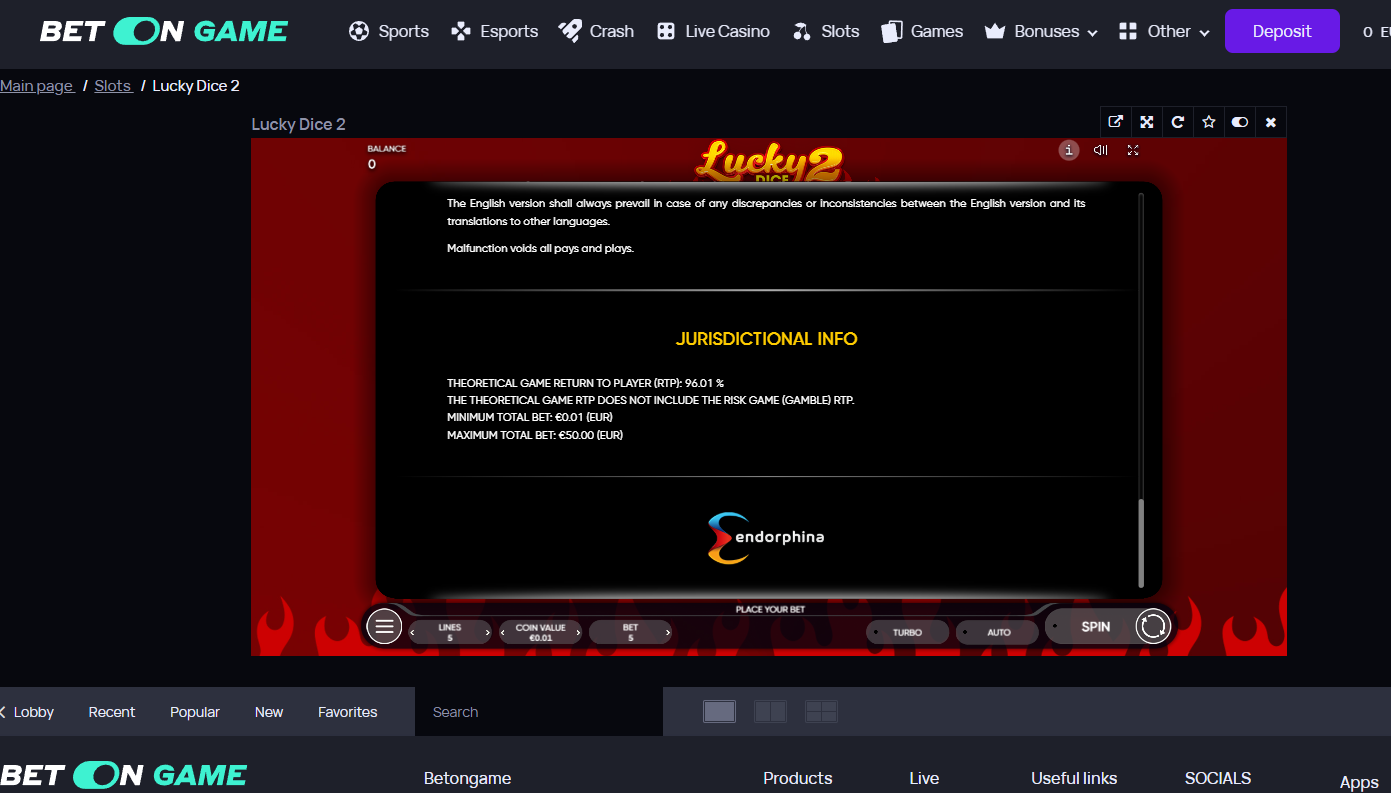Switch to the New tab
This screenshot has height=793, width=1391.
[269, 712]
